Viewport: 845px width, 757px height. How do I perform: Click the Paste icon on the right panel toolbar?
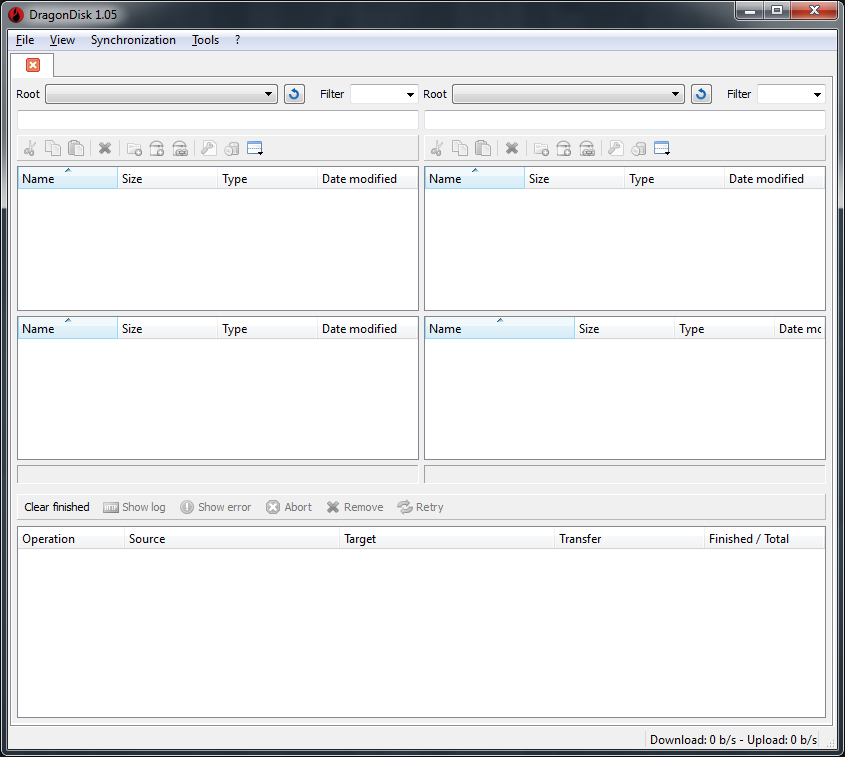[x=483, y=148]
